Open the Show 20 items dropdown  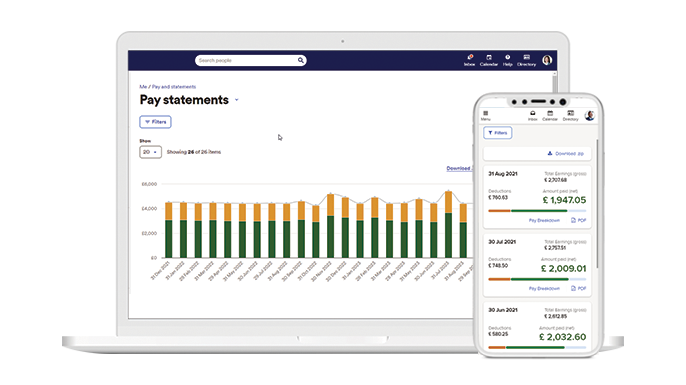click(150, 152)
